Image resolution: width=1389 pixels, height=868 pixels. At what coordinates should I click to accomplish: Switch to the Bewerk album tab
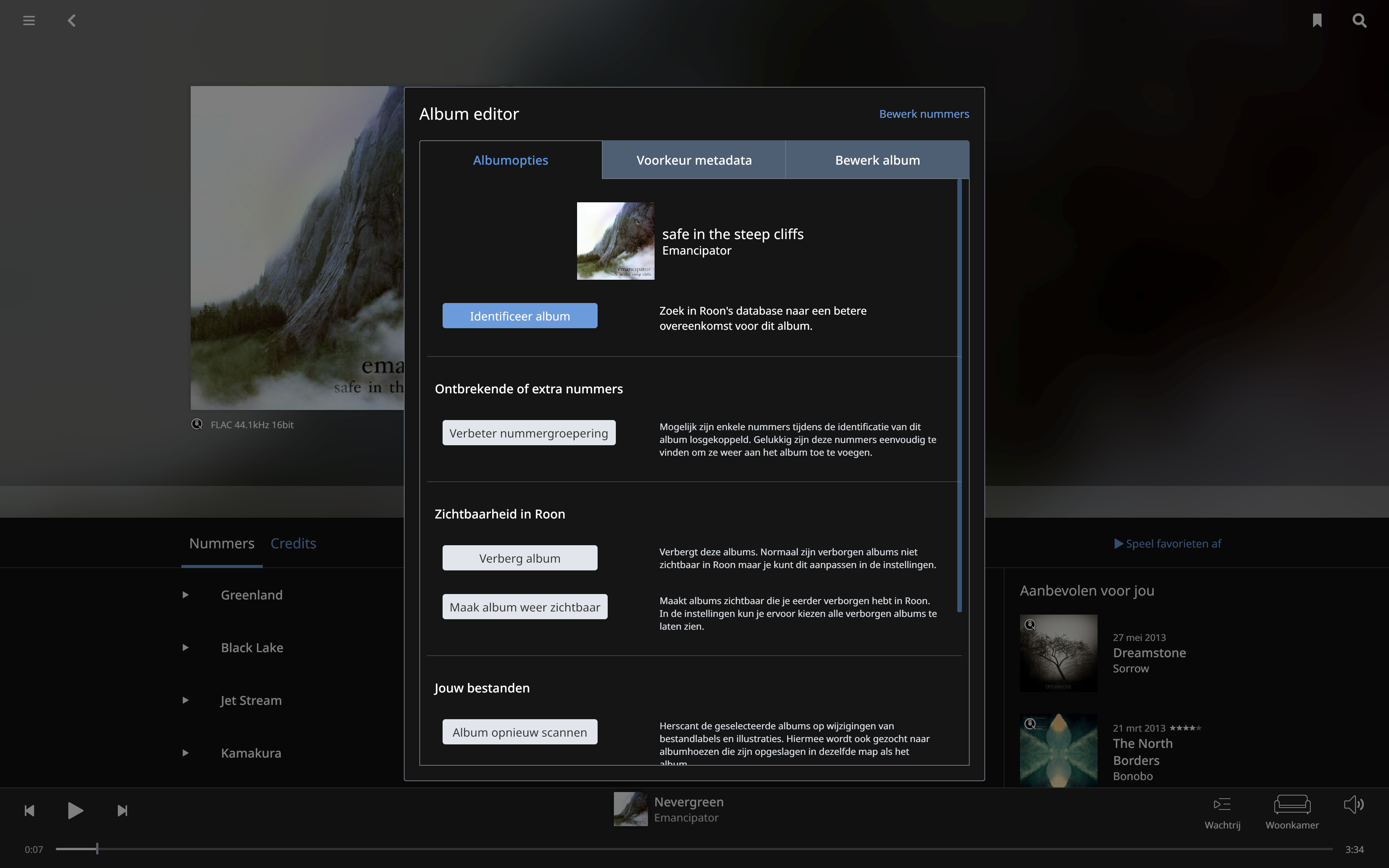click(x=877, y=160)
